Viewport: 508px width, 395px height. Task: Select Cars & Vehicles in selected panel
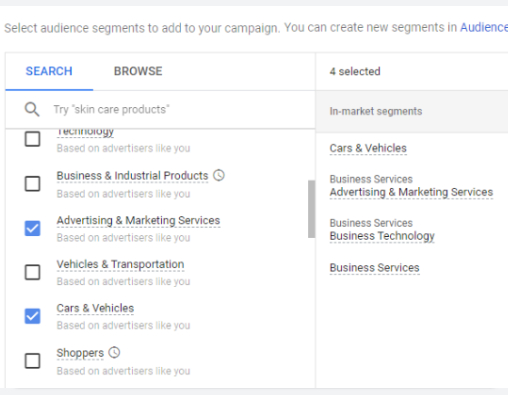click(x=368, y=148)
